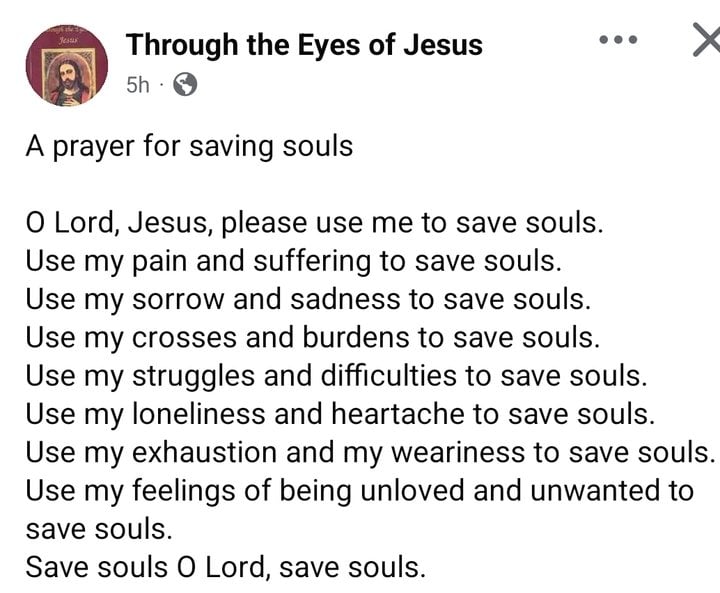Open the 'Through the Eyes of Jesus' page
This screenshot has height=593, width=720.
pyautogui.click(x=304, y=45)
